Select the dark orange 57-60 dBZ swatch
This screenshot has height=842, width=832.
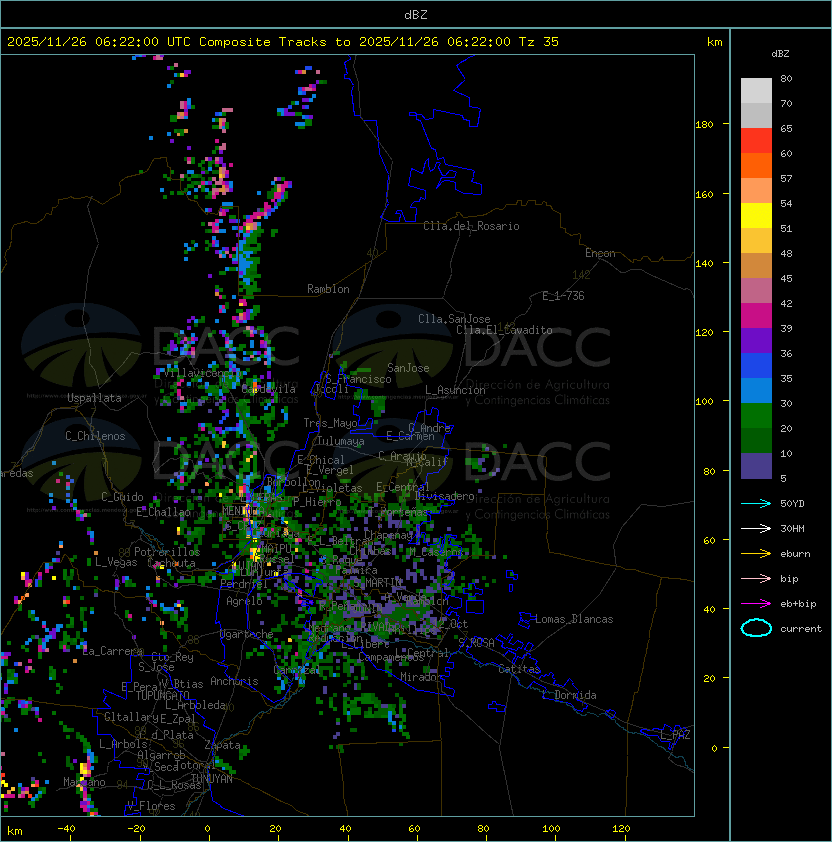tap(756, 165)
